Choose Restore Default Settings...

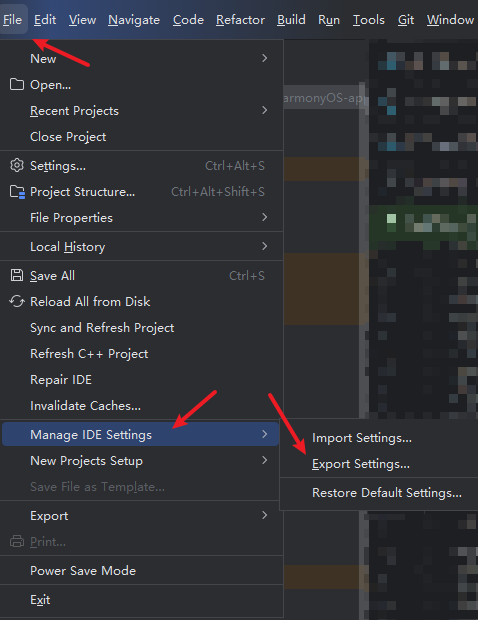pyautogui.click(x=387, y=493)
